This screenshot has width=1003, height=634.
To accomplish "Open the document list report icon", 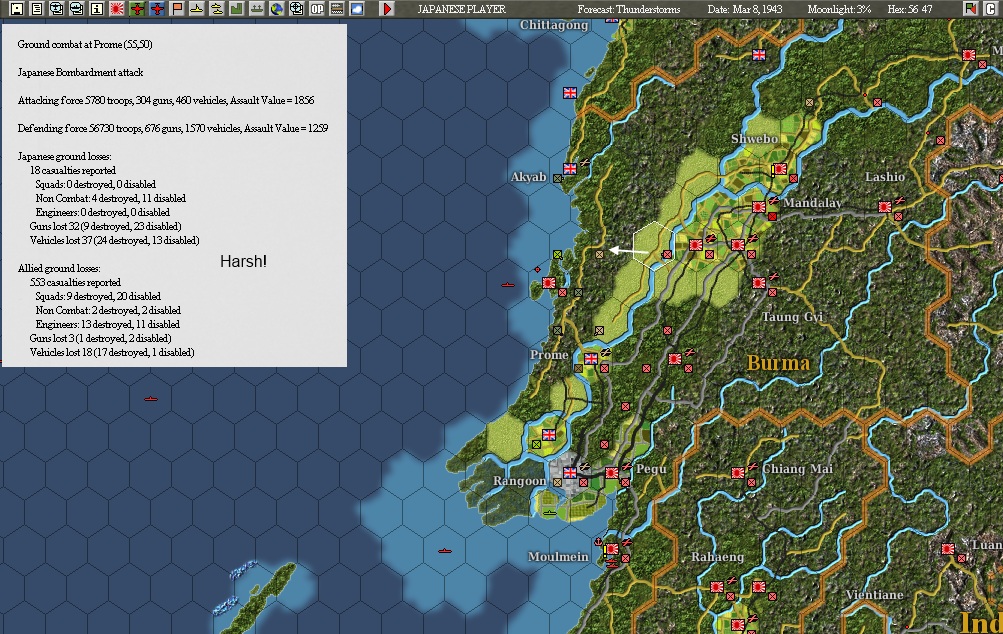I will point(36,8).
